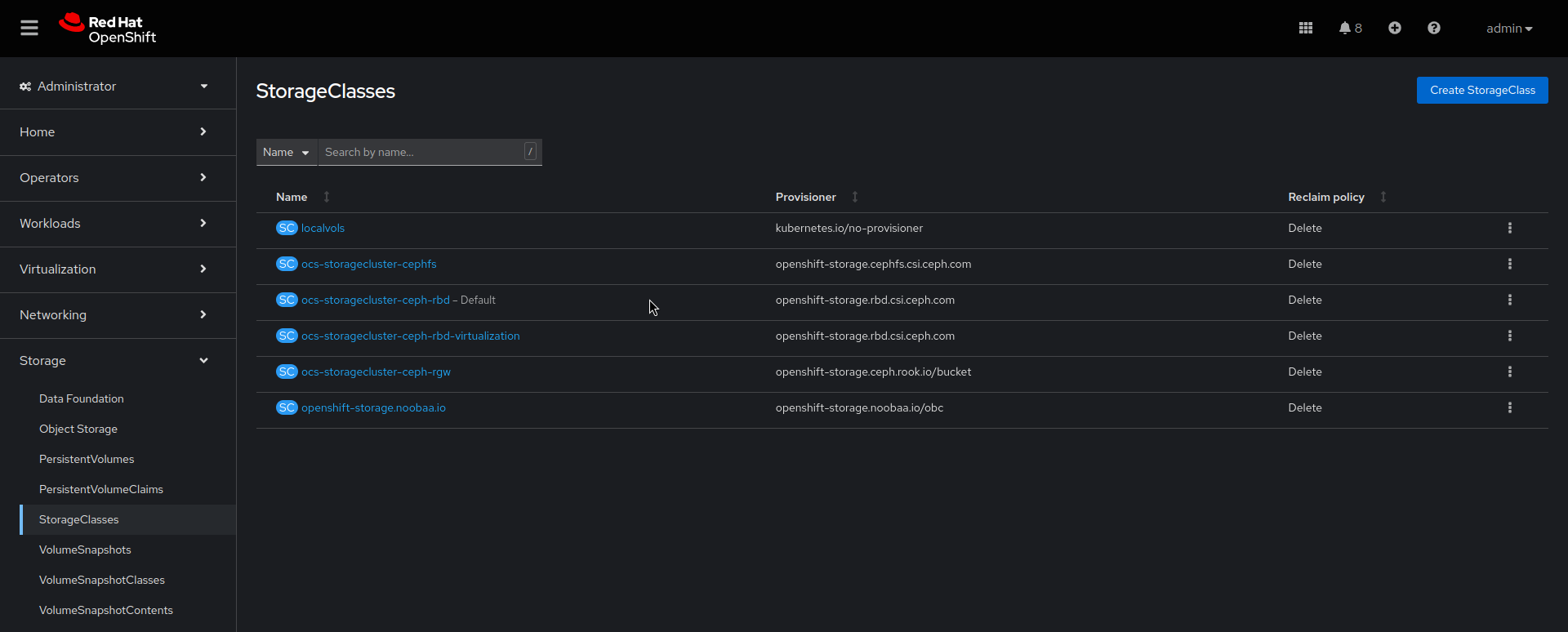The width and height of the screenshot is (1568, 632).
Task: Open VolumeSnapshots in the sidebar
Action: pyautogui.click(x=85, y=550)
